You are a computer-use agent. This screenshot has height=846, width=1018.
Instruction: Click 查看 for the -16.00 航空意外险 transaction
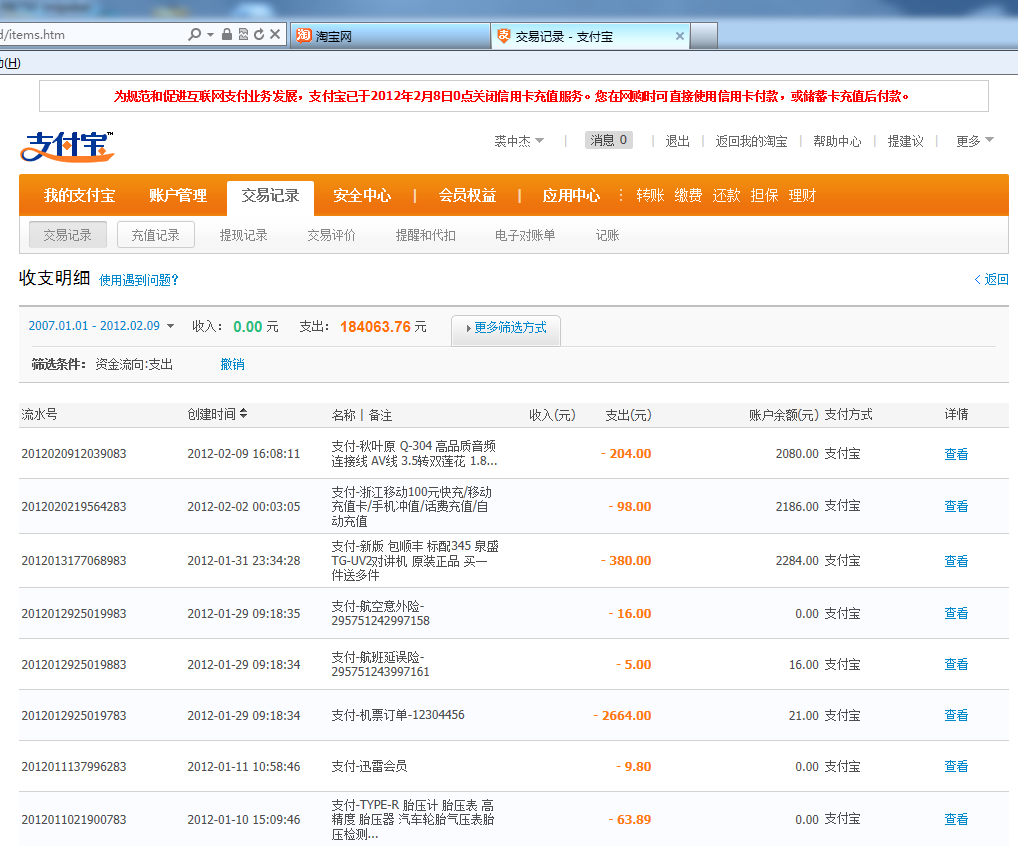(x=956, y=613)
